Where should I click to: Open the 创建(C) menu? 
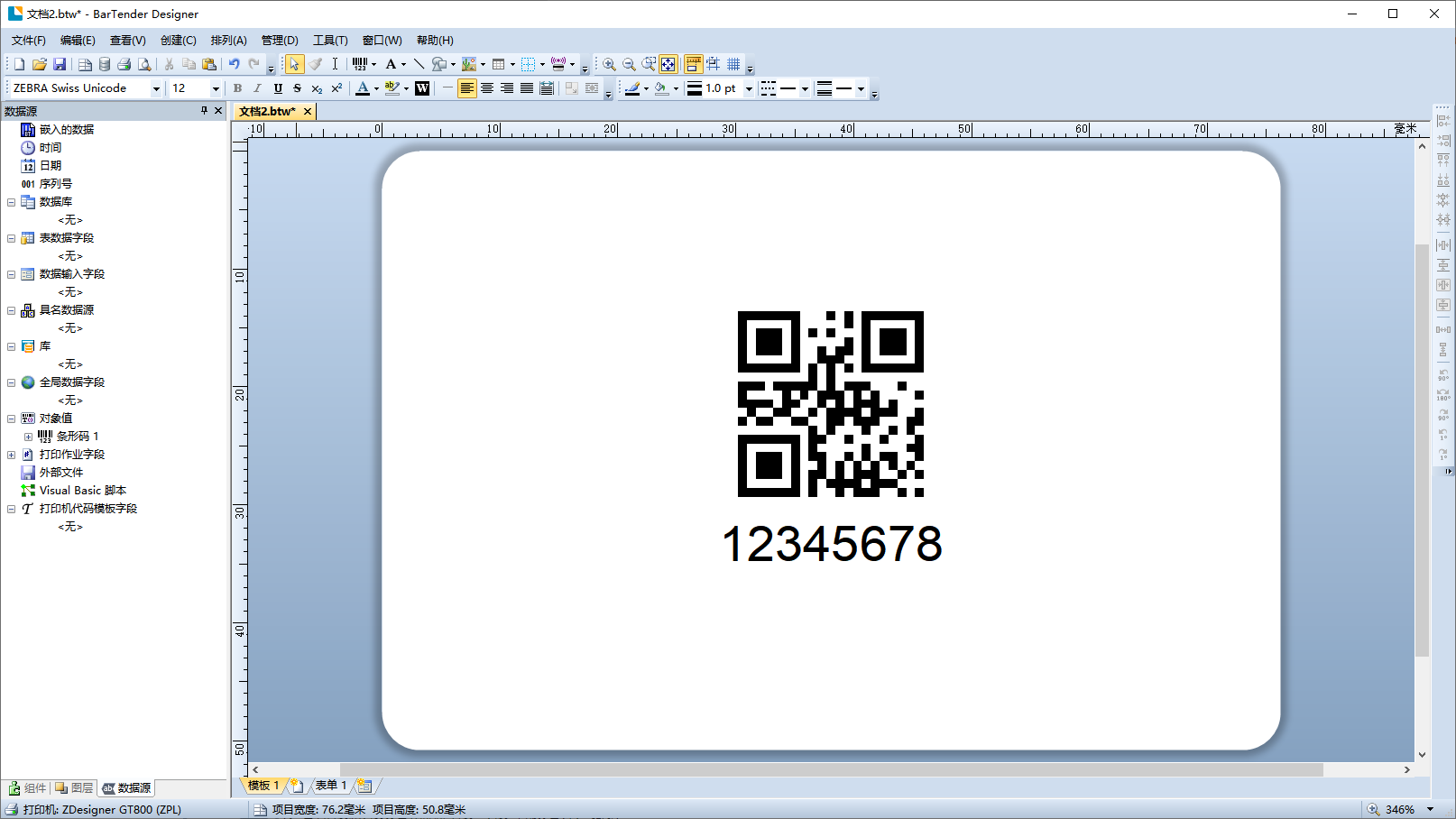pyautogui.click(x=178, y=41)
